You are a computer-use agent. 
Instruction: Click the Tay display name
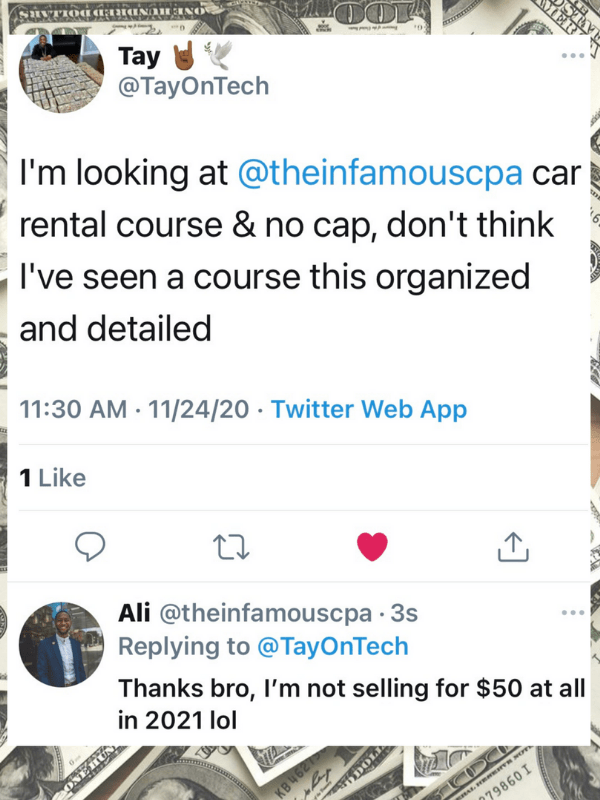tap(138, 56)
